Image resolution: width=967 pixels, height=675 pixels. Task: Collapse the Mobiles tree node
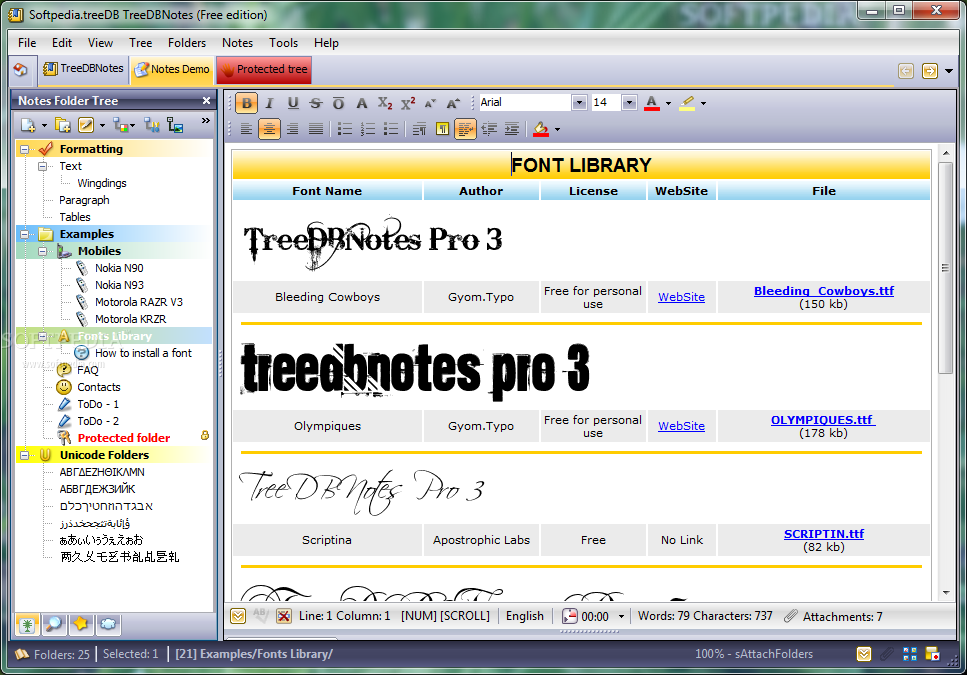click(43, 251)
